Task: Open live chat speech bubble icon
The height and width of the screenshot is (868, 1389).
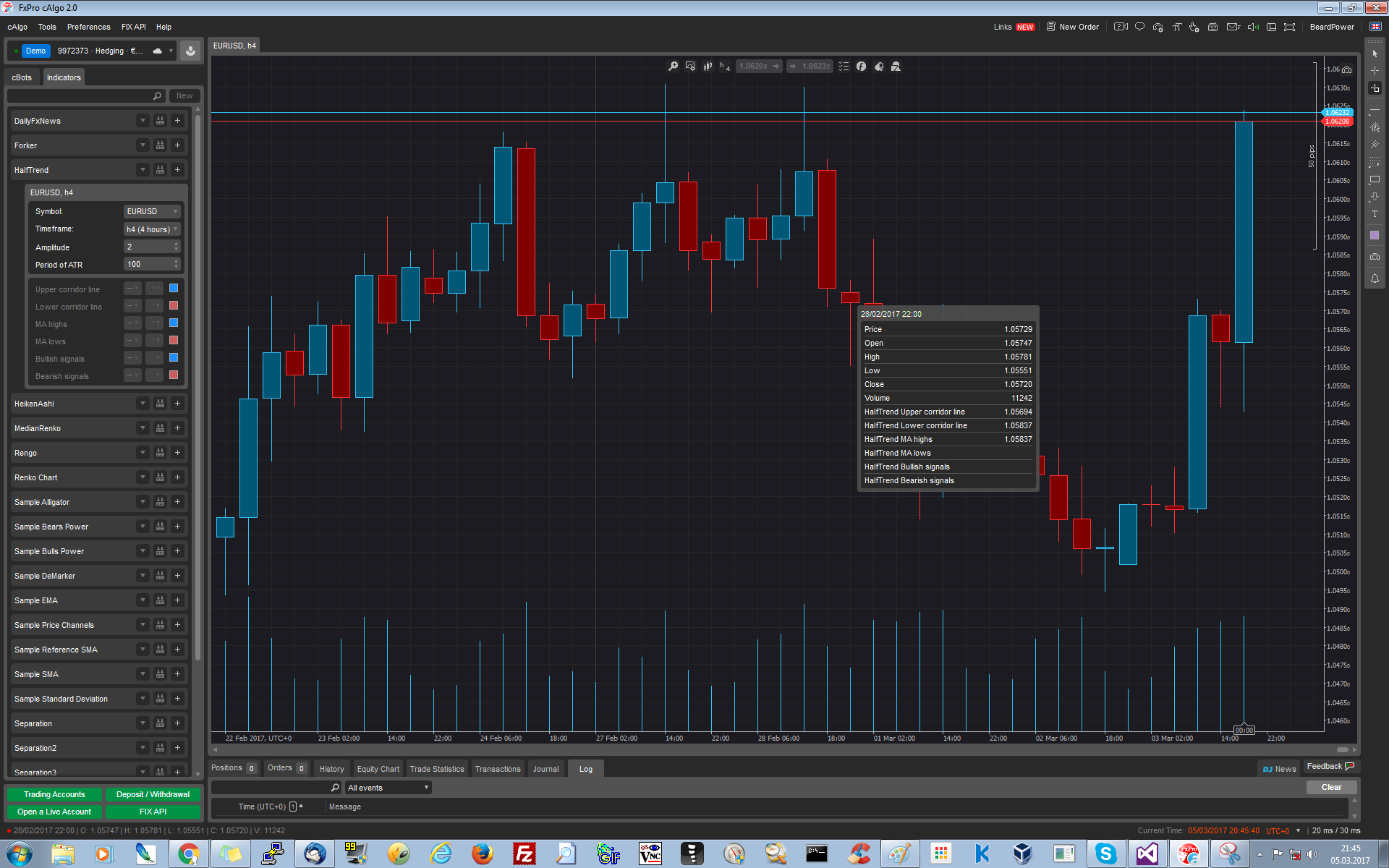Action: [x=1139, y=27]
